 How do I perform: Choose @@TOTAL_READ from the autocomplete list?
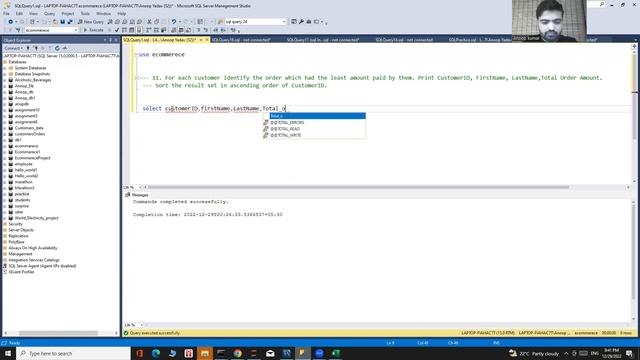(x=314, y=129)
